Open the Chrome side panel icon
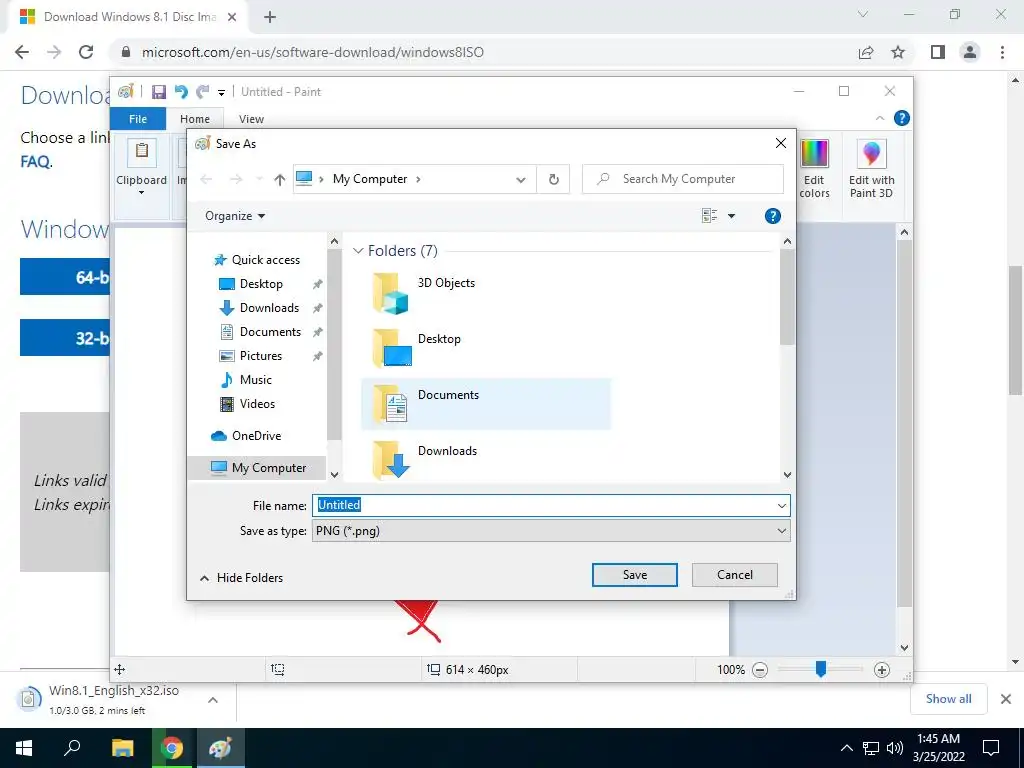This screenshot has width=1024, height=768. click(938, 52)
